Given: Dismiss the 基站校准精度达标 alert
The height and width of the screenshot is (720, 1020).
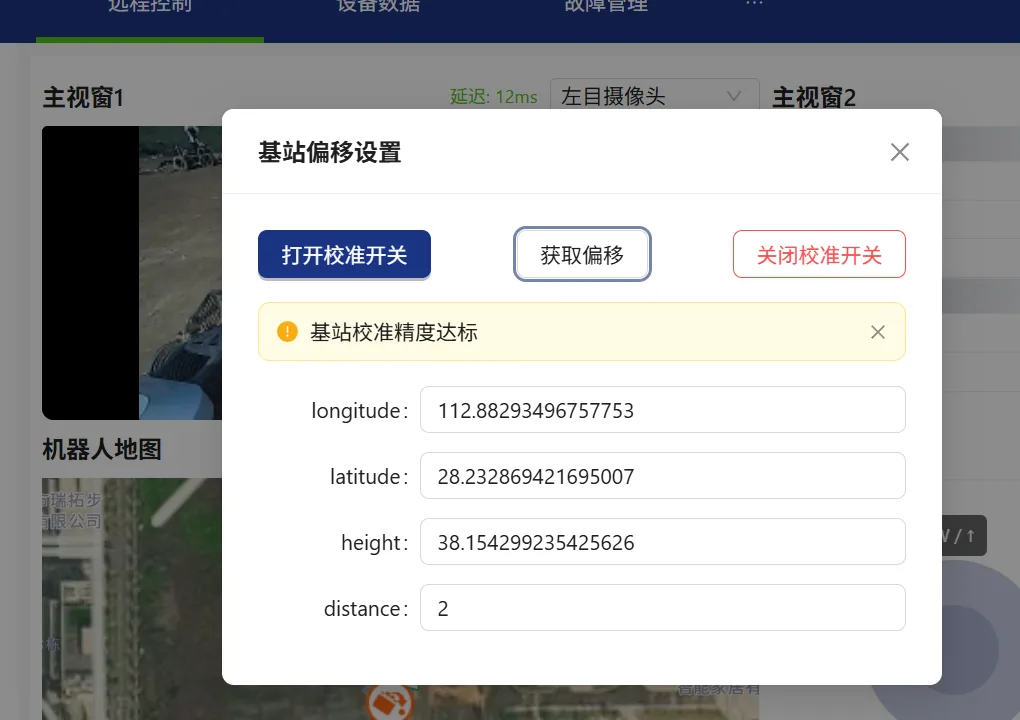Looking at the screenshot, I should [x=878, y=332].
